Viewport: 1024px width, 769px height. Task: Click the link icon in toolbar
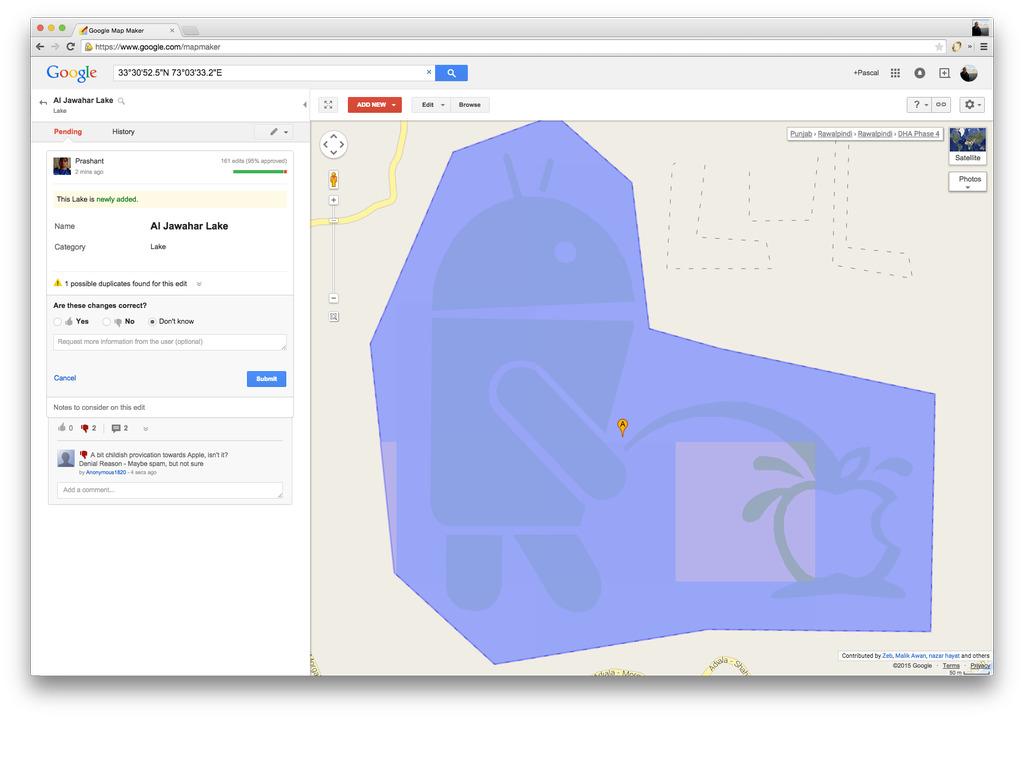click(941, 104)
